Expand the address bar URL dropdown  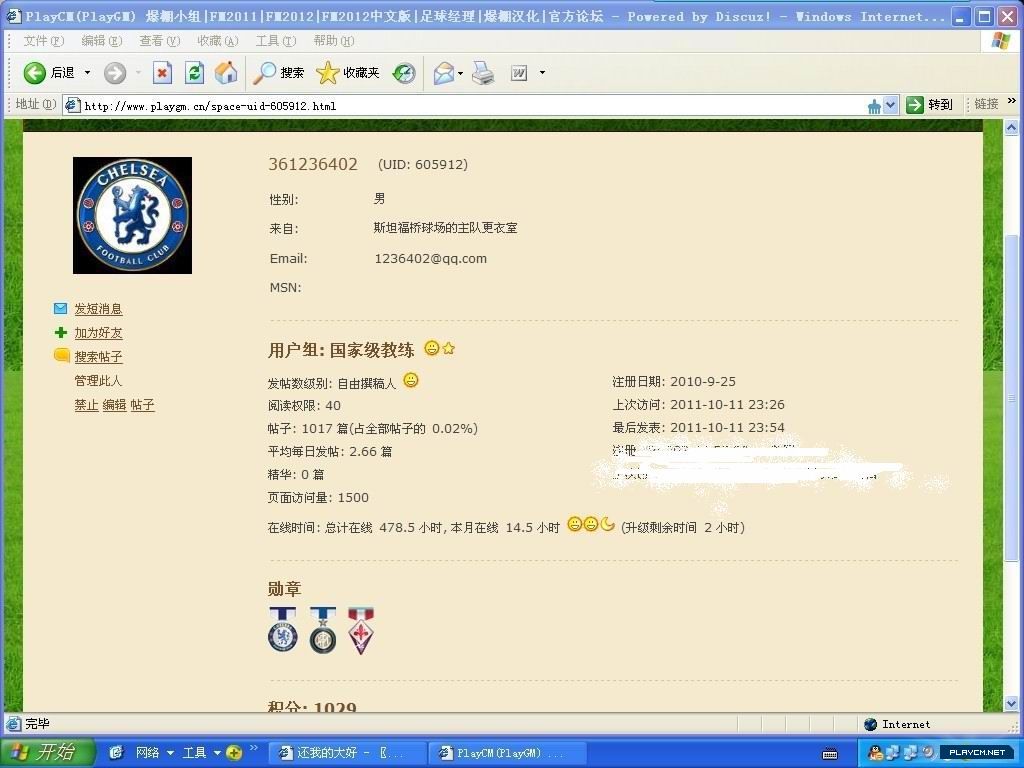(888, 105)
